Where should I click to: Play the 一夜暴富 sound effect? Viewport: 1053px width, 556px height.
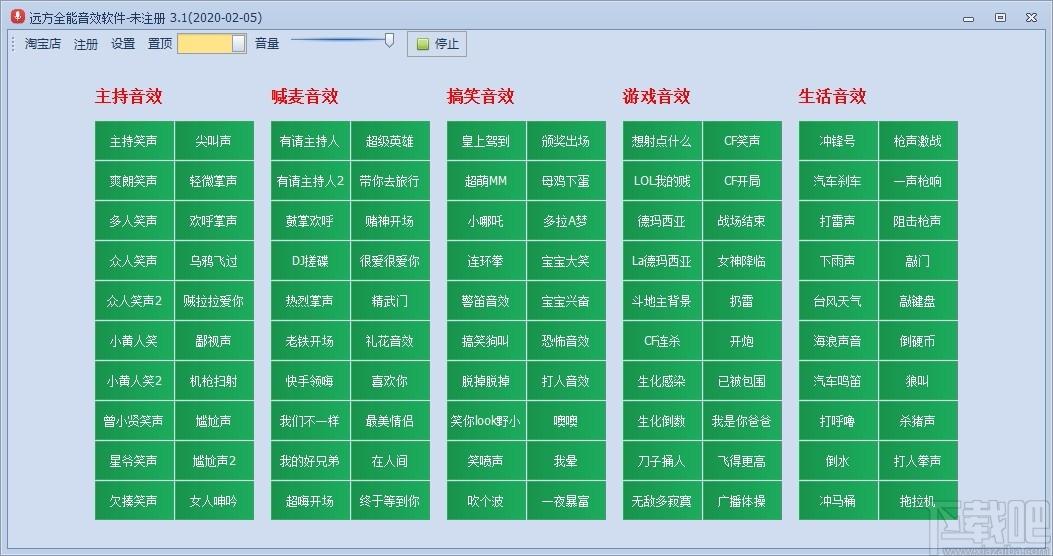pos(566,500)
